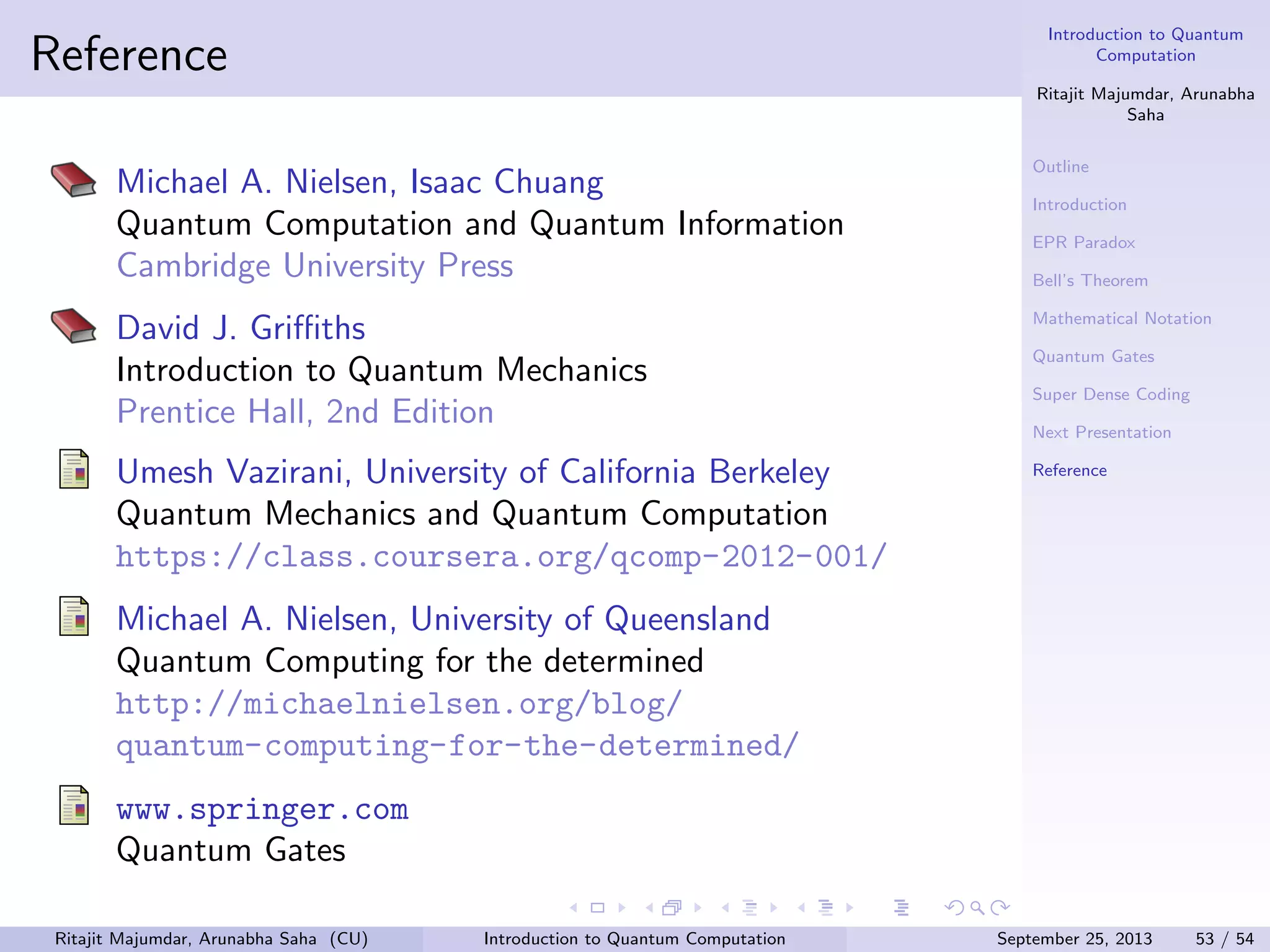
Task: Click the page counter 53 / 54
Action: [1225, 939]
